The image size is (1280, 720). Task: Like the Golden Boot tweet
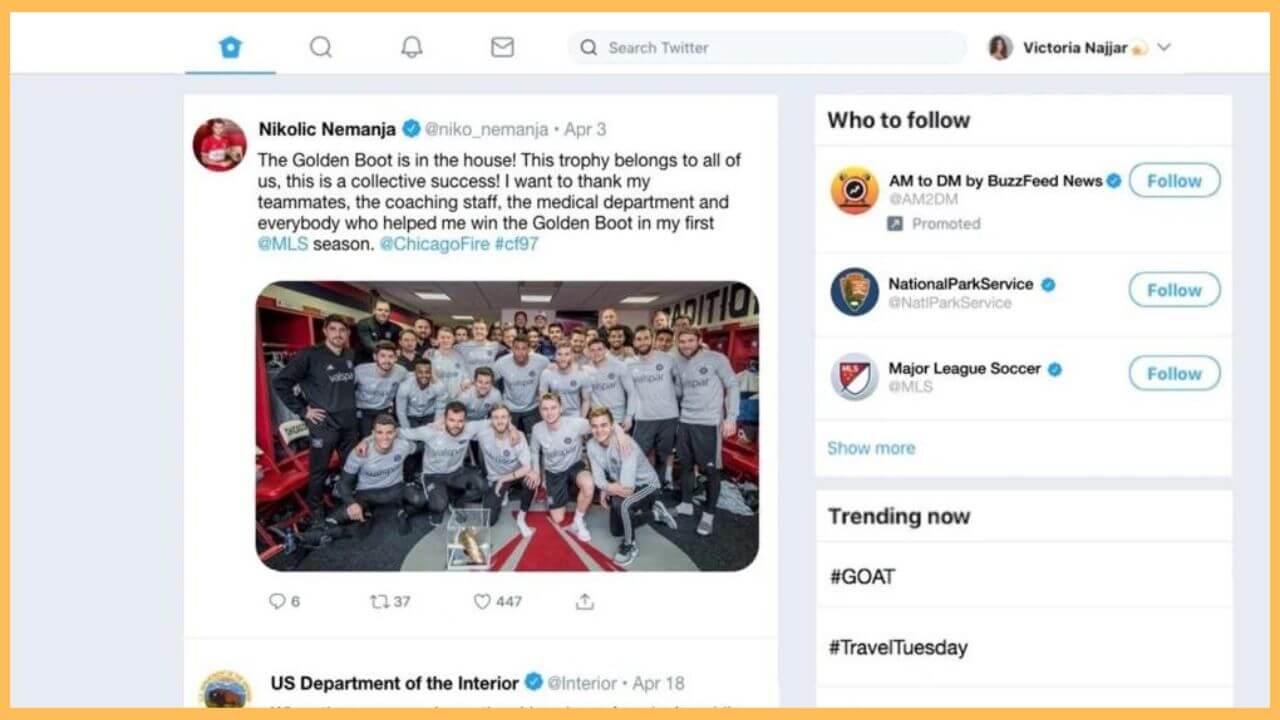click(483, 601)
